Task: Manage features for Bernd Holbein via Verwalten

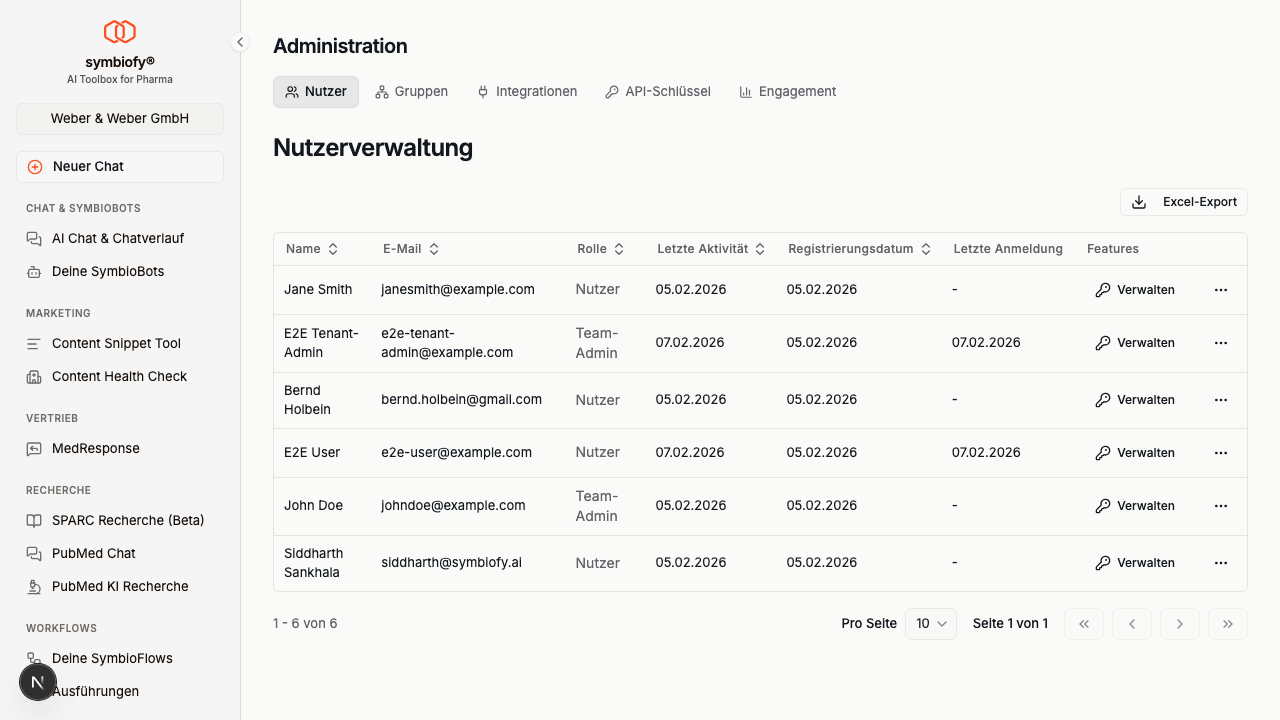Action: (x=1135, y=399)
